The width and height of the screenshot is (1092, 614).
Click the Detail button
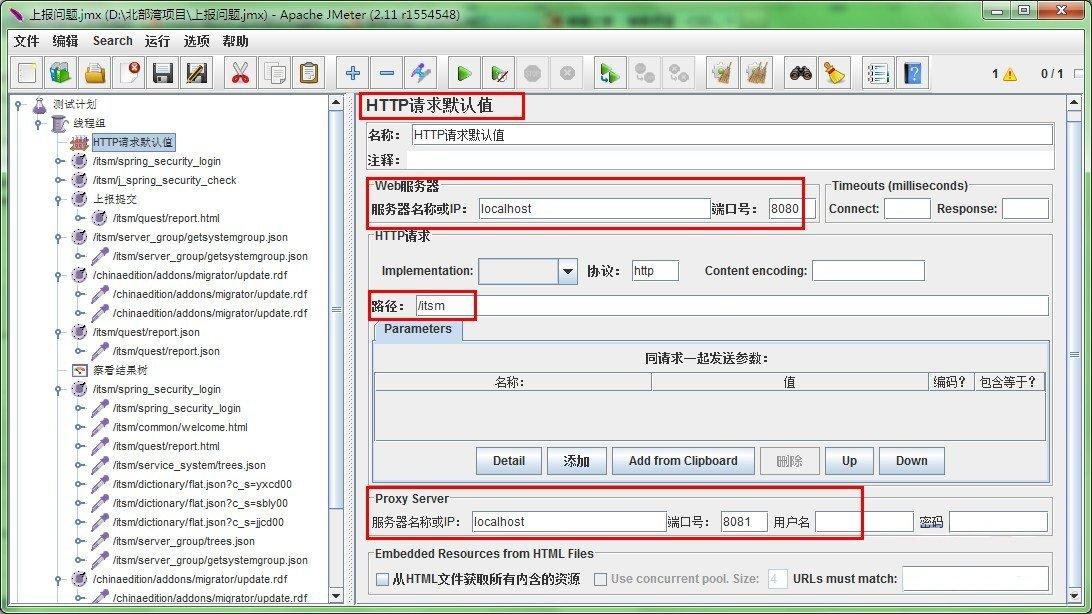509,461
